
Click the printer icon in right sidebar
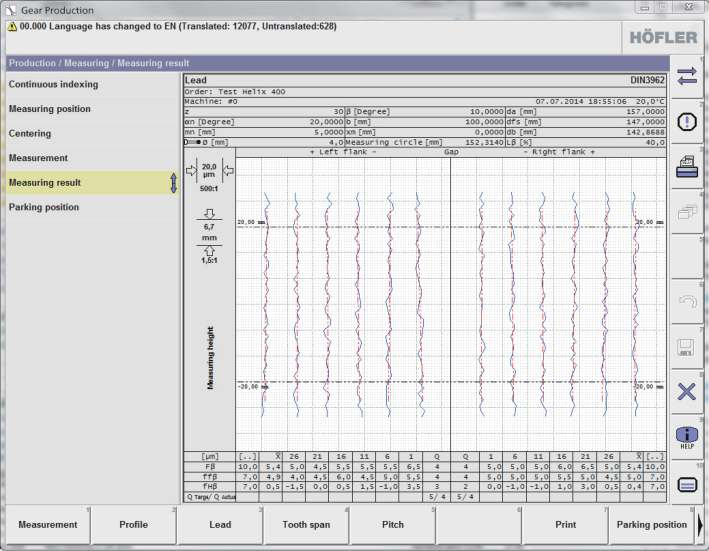click(687, 166)
